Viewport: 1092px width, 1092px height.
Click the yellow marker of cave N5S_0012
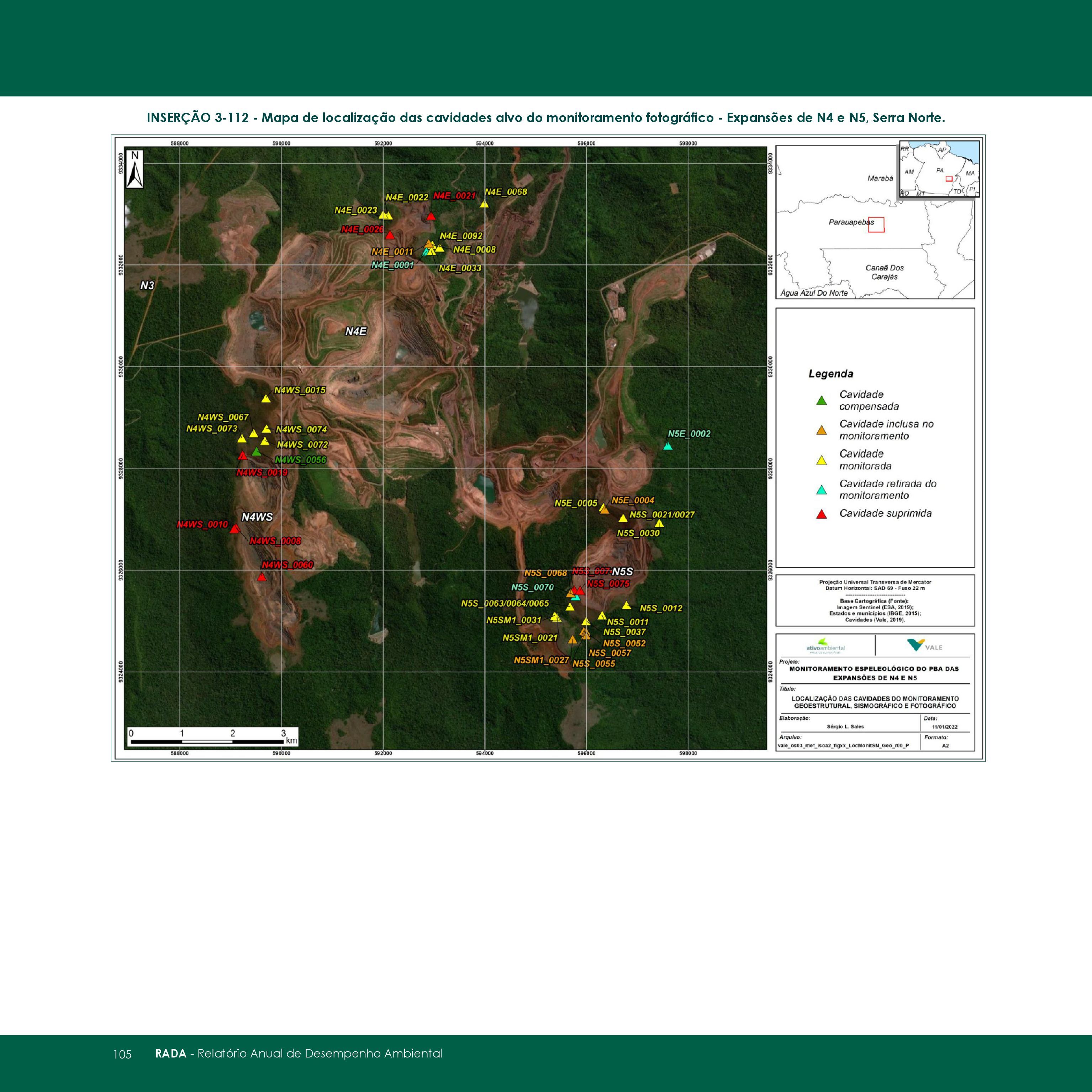tap(626, 605)
